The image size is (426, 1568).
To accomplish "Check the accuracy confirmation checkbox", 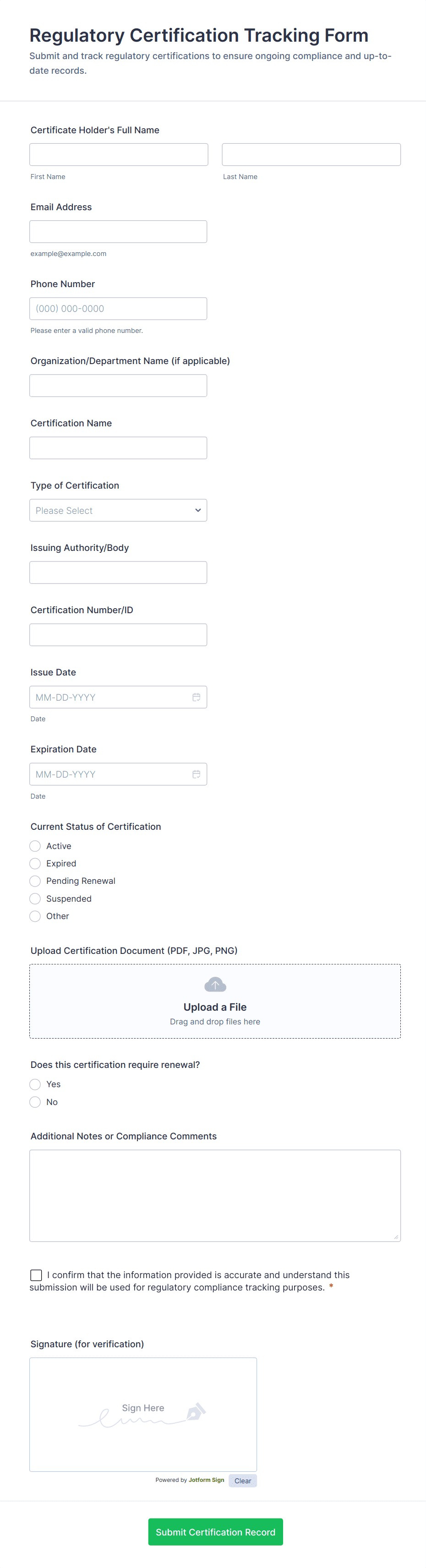I will click(36, 1274).
